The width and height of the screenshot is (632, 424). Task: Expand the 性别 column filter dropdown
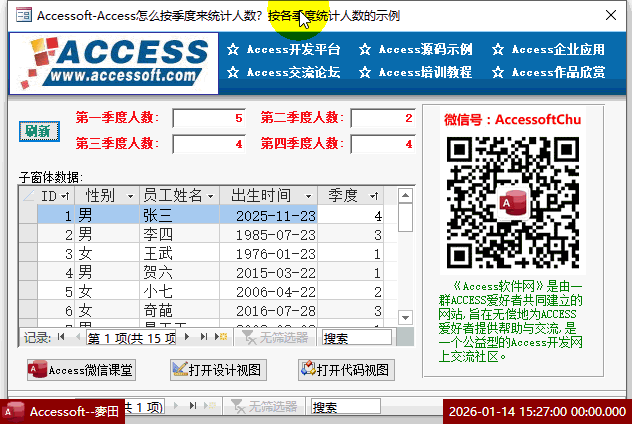click(x=130, y=196)
